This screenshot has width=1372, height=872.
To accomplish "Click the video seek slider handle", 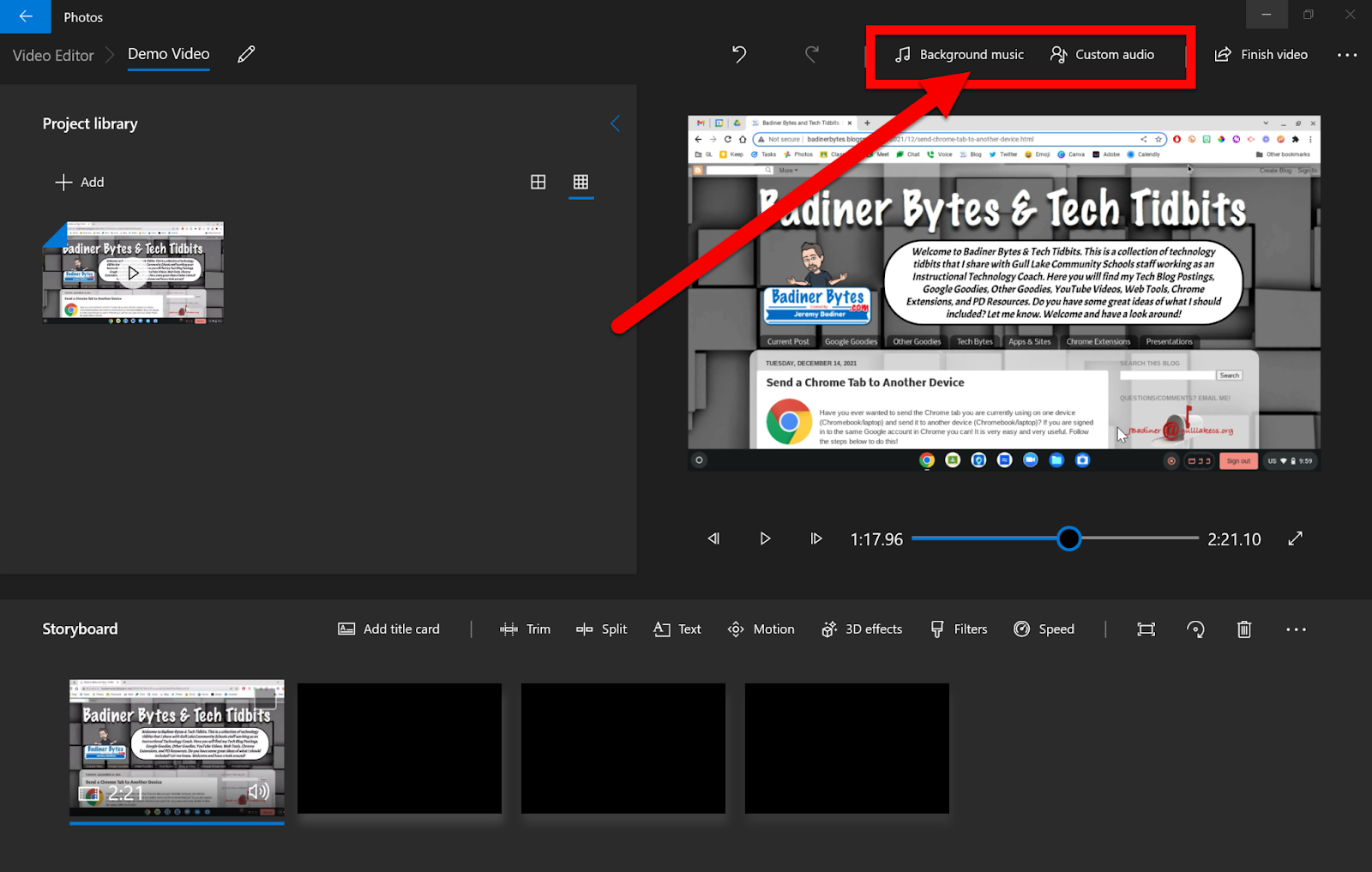I will [1068, 538].
